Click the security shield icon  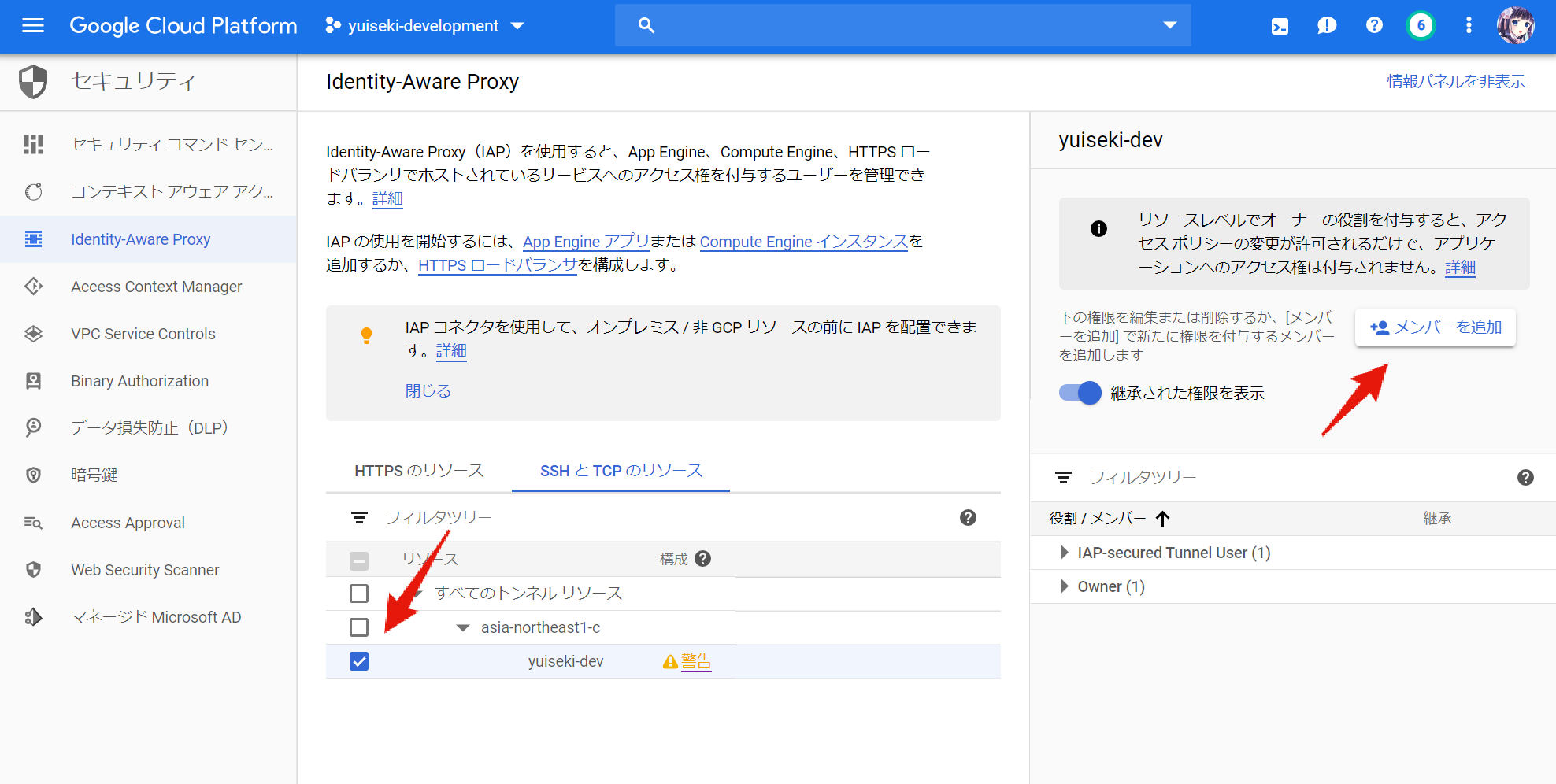point(33,82)
